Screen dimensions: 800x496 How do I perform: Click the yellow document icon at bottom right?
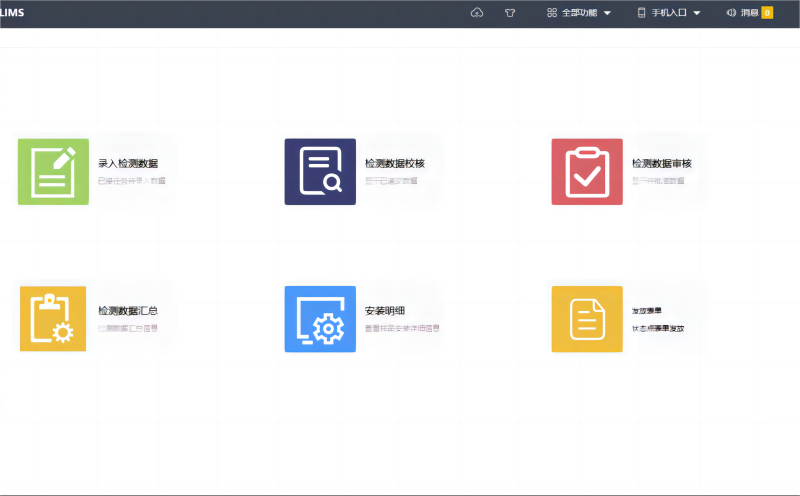click(x=587, y=319)
